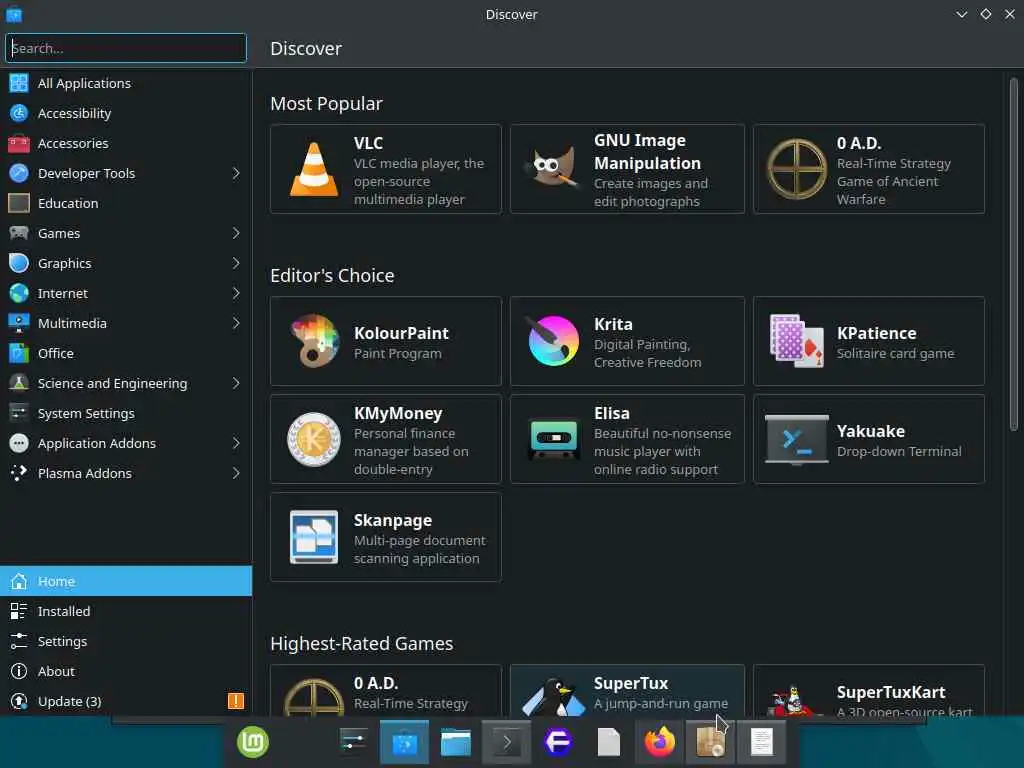Click the SuperTux penguin icon
1024x768 pixels.
(553, 696)
